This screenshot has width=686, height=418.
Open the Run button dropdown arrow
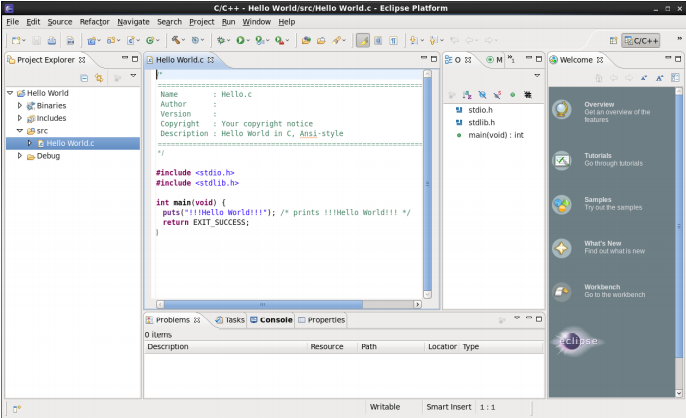[248, 40]
